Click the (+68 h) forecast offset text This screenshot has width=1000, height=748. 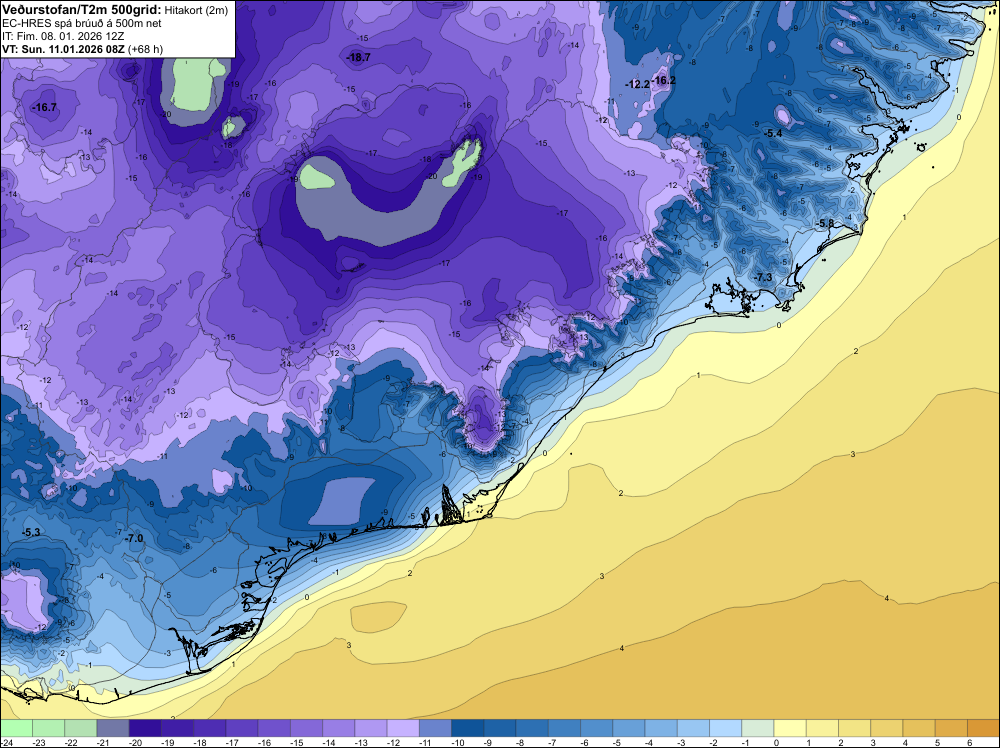coord(145,49)
